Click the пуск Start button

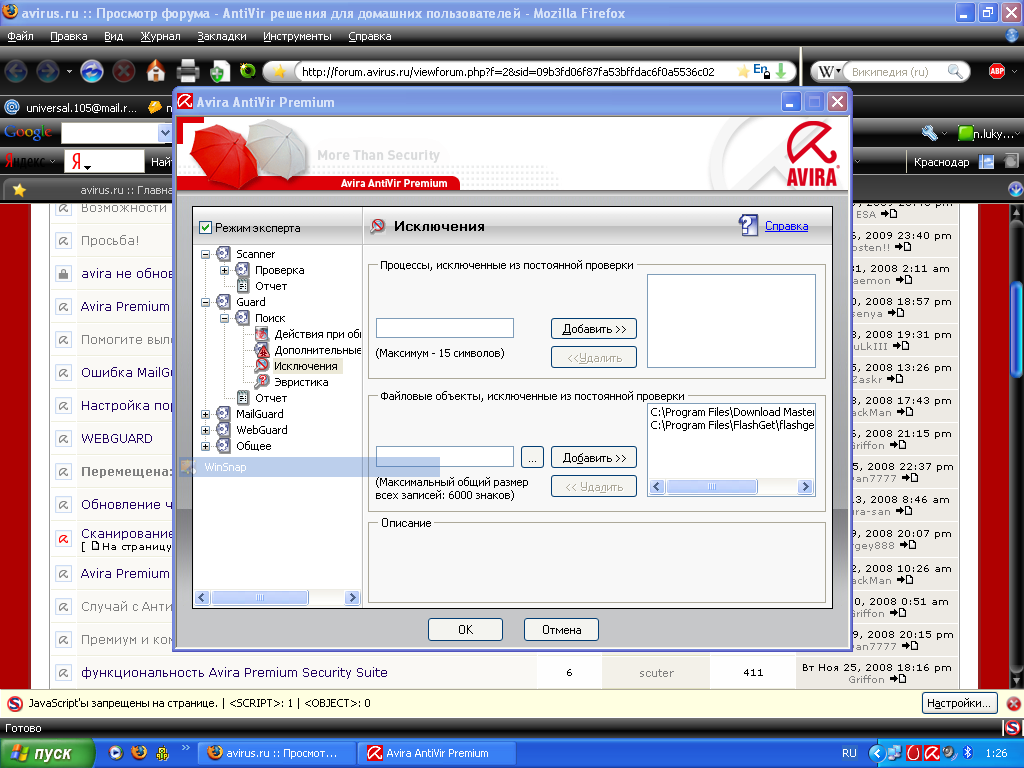[x=46, y=753]
